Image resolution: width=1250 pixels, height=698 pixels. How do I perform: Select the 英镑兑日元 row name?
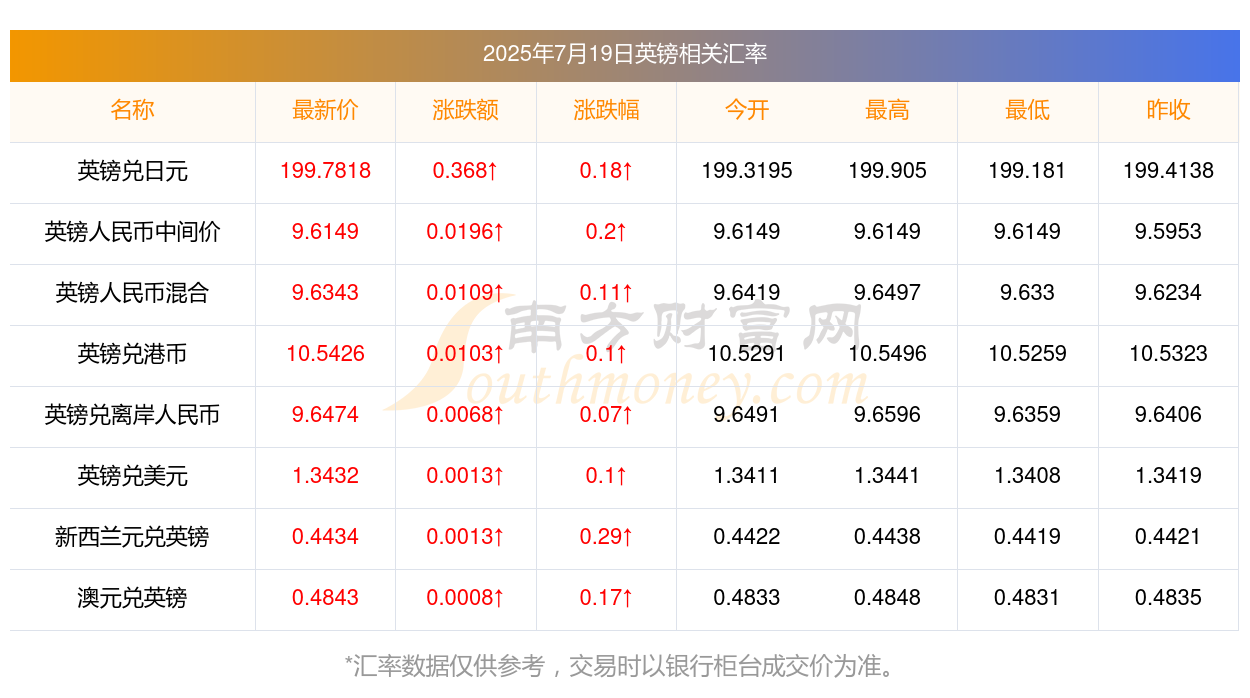[132, 171]
